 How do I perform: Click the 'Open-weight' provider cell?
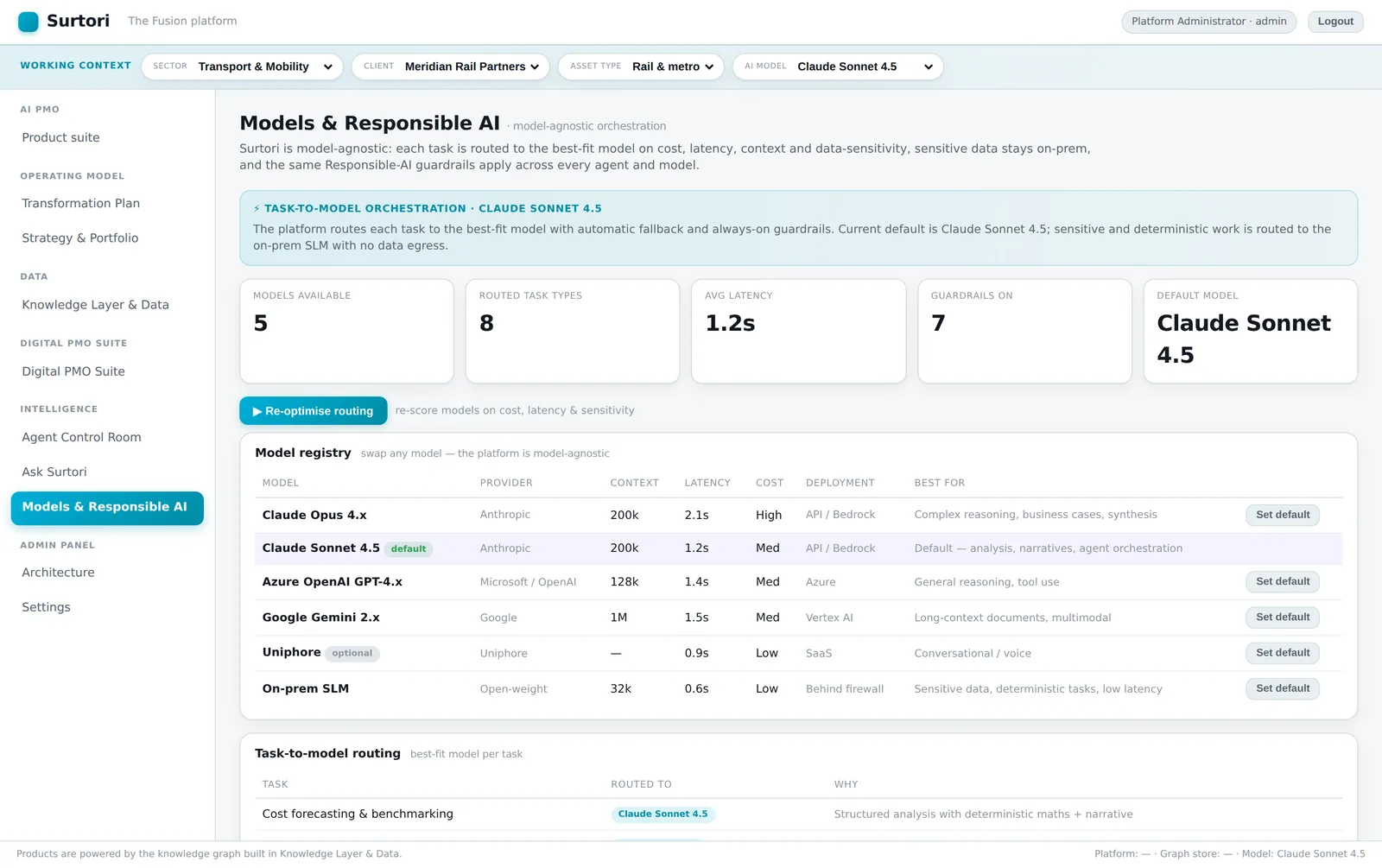click(x=514, y=689)
